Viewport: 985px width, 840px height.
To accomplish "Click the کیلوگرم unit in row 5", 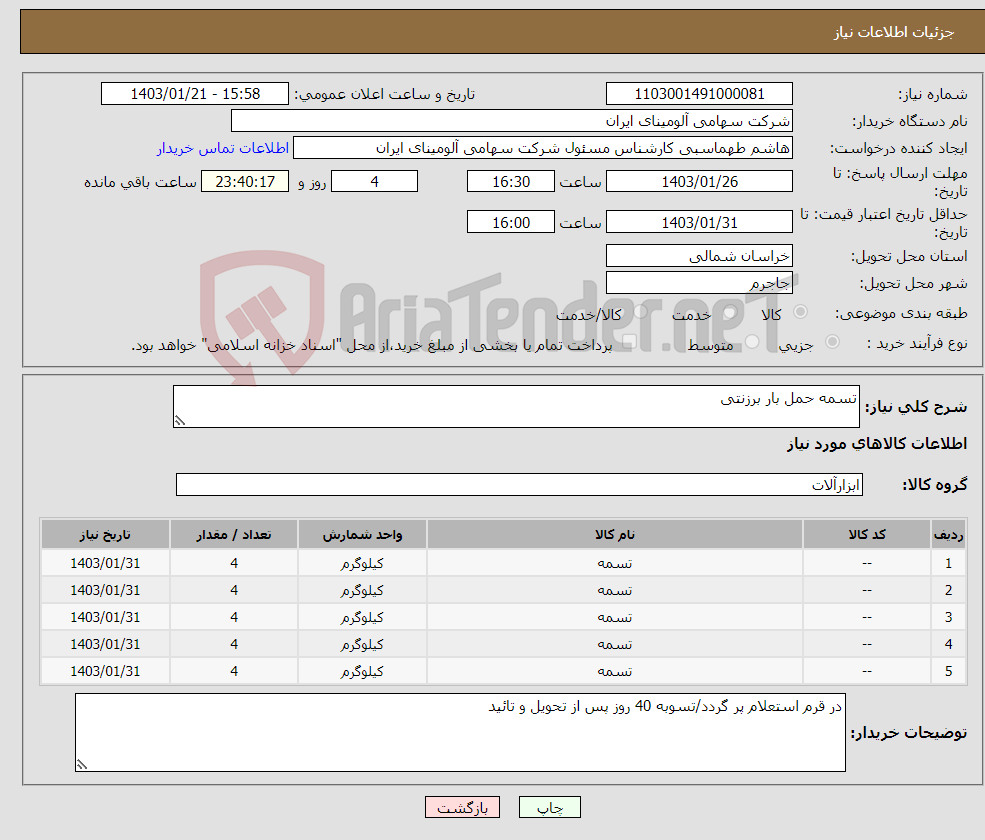I will pos(362,672).
